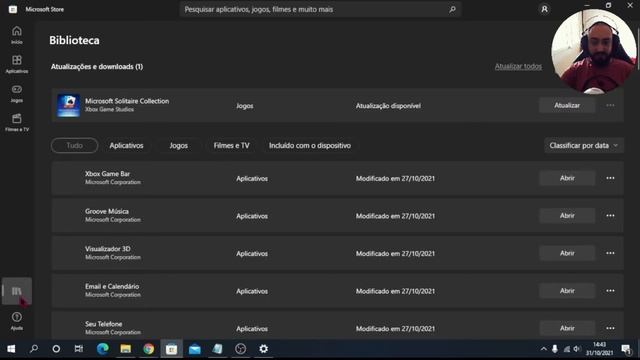Click the Atualização disponível status text
Image resolution: width=640 pixels, height=360 pixels.
[x=388, y=106]
